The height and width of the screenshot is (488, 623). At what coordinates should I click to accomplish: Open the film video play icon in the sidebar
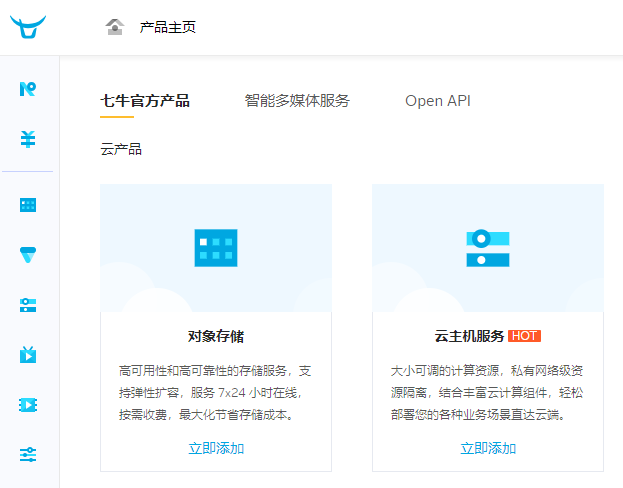tap(28, 405)
